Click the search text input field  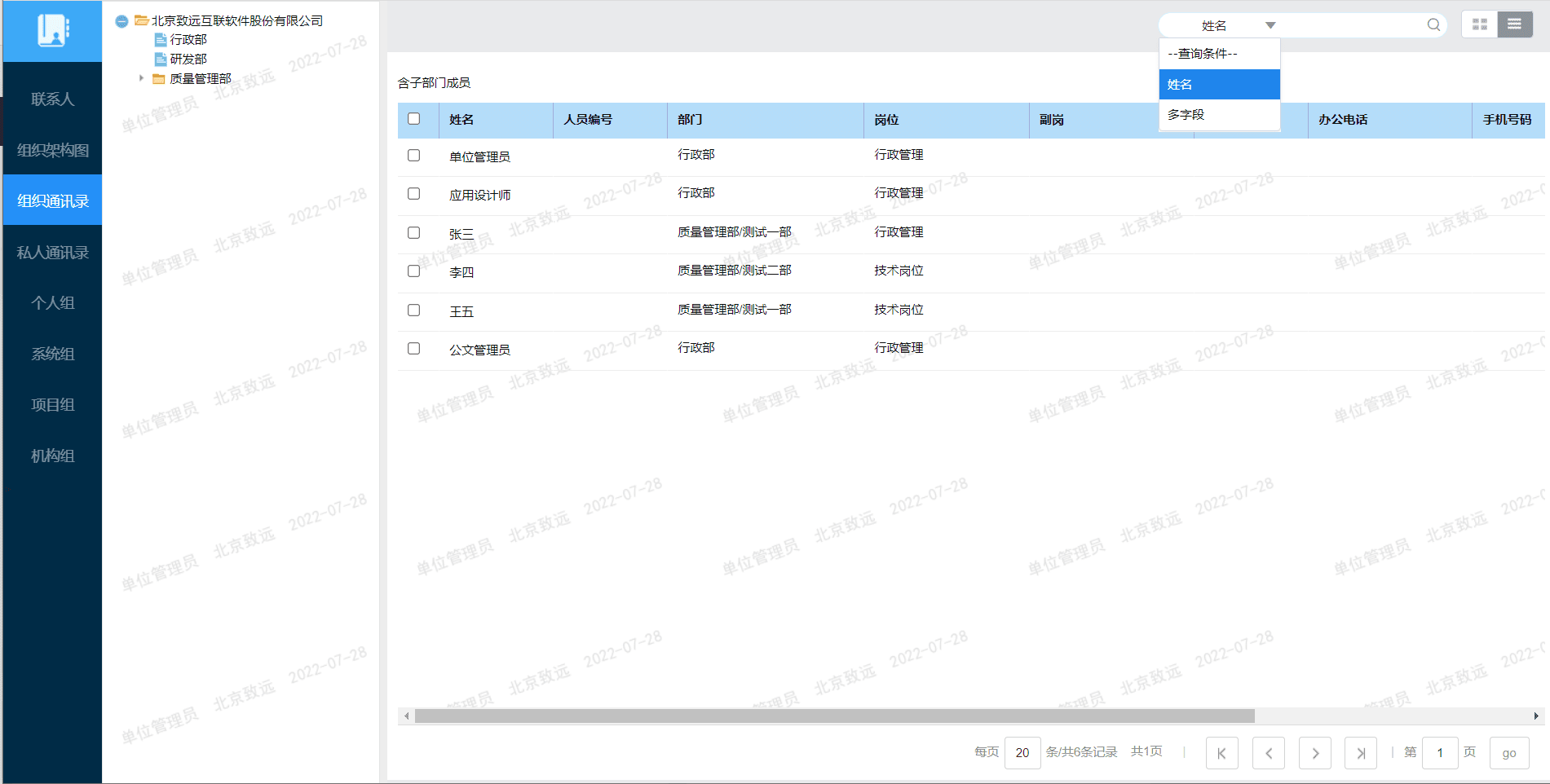1353,25
